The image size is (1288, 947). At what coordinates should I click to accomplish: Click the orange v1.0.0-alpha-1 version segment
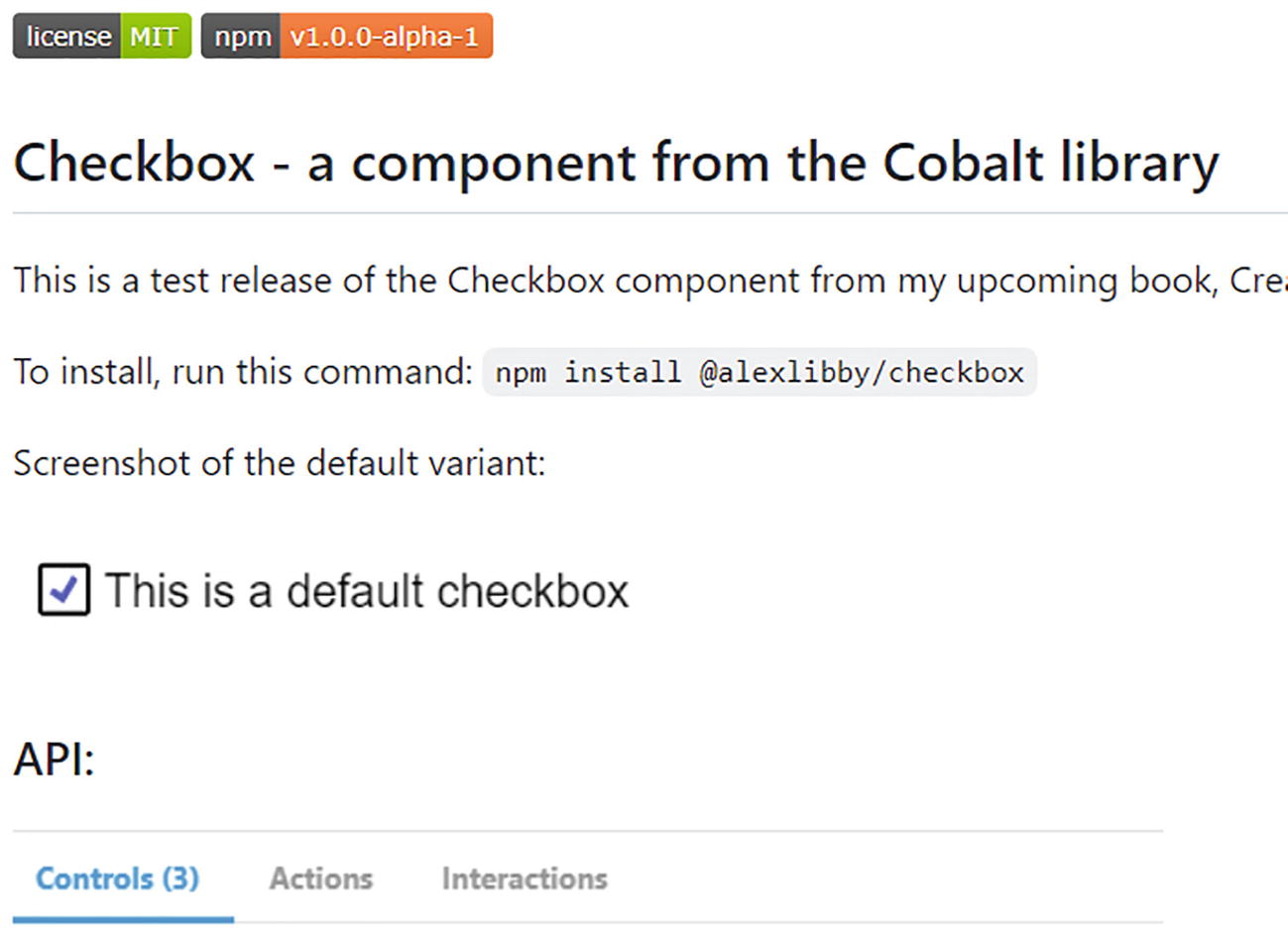point(385,37)
